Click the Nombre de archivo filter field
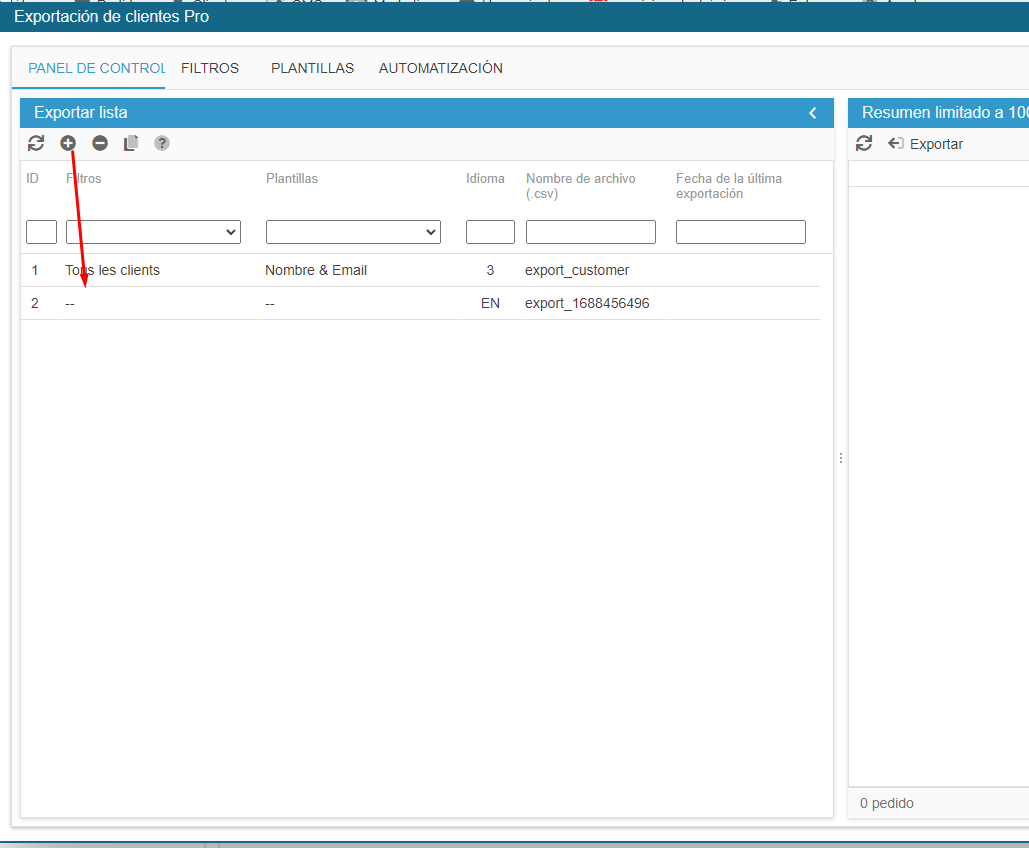The height and width of the screenshot is (848, 1029). tap(590, 232)
